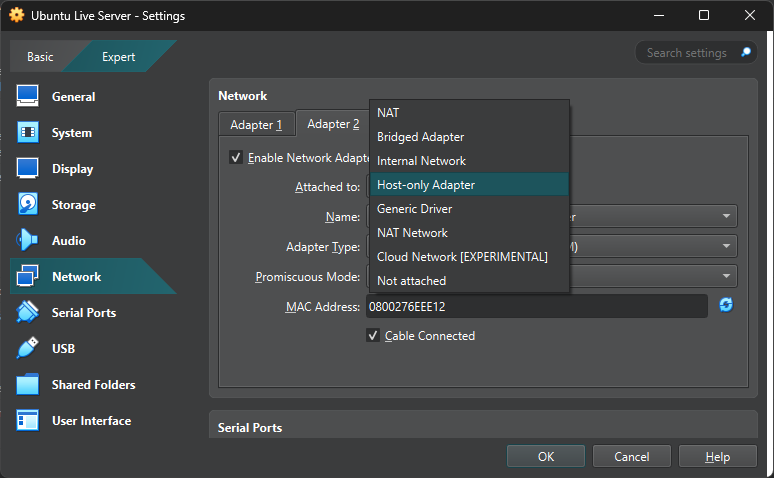774x478 pixels.
Task: Switch to the Adapter 1 tab
Action: 256,124
